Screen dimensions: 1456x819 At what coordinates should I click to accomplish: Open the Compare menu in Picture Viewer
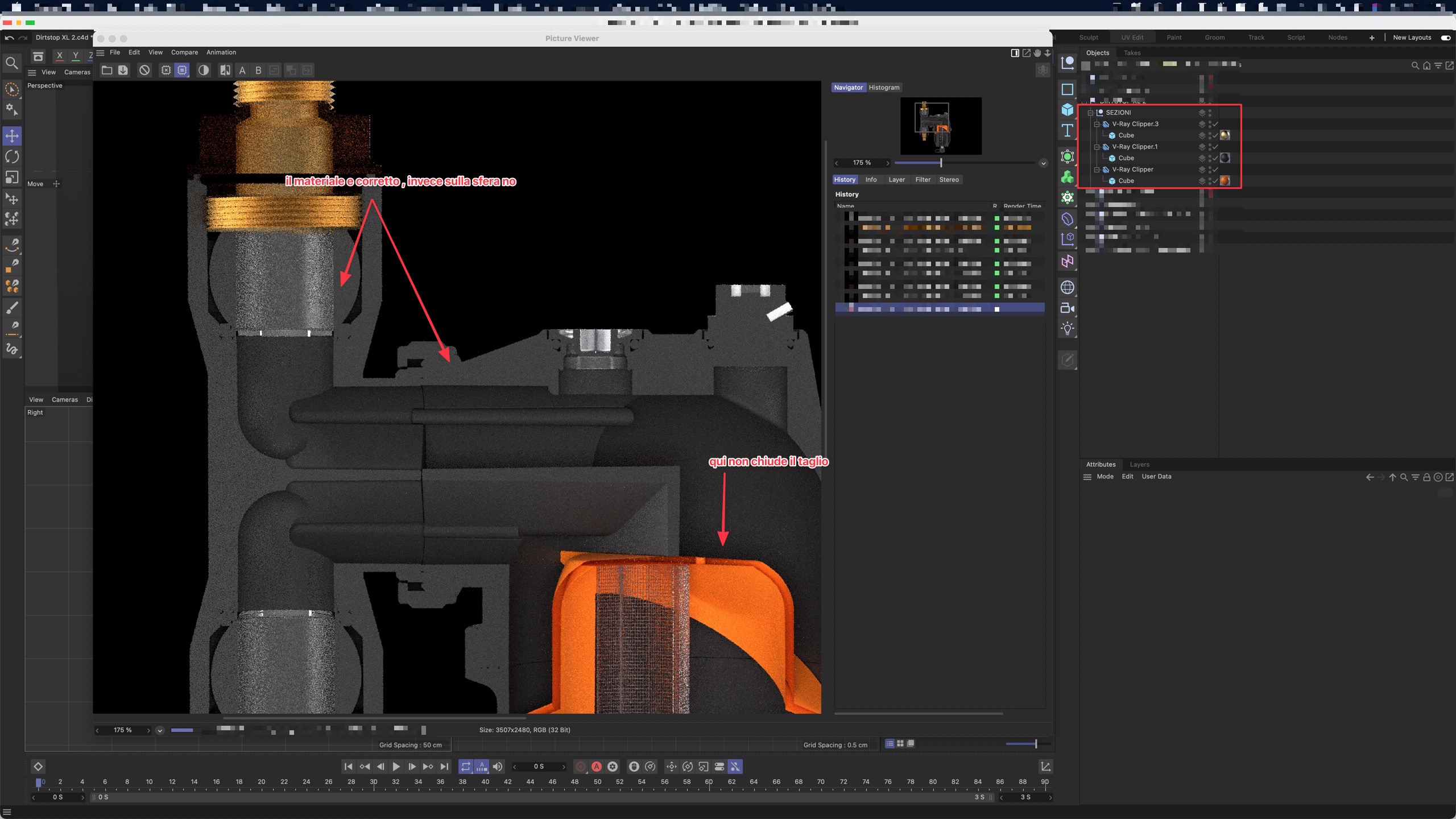(184, 52)
